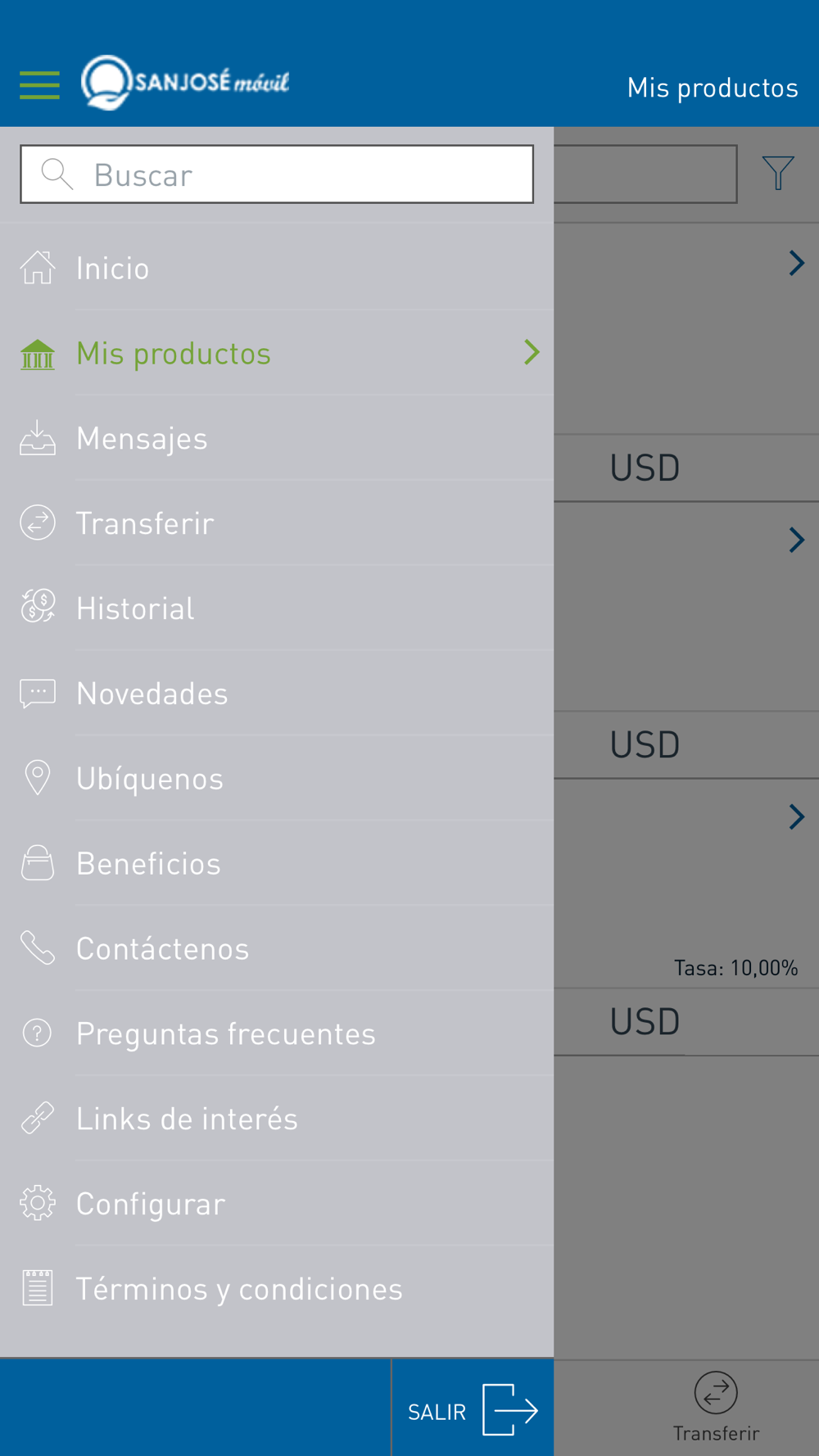The image size is (819, 1456).
Task: Click the home icon next to Inicio
Action: click(x=38, y=268)
